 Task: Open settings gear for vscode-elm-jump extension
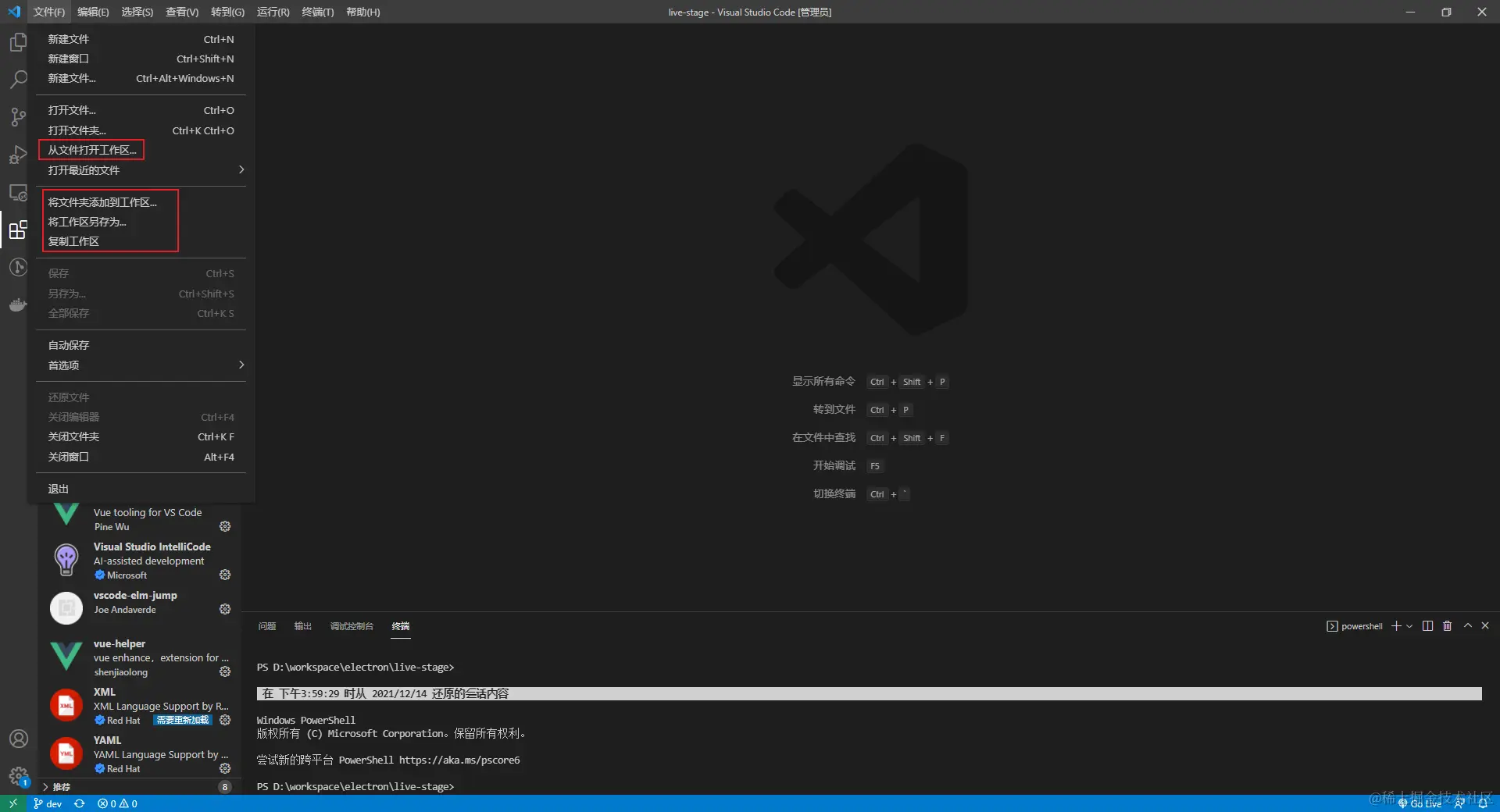(x=225, y=609)
